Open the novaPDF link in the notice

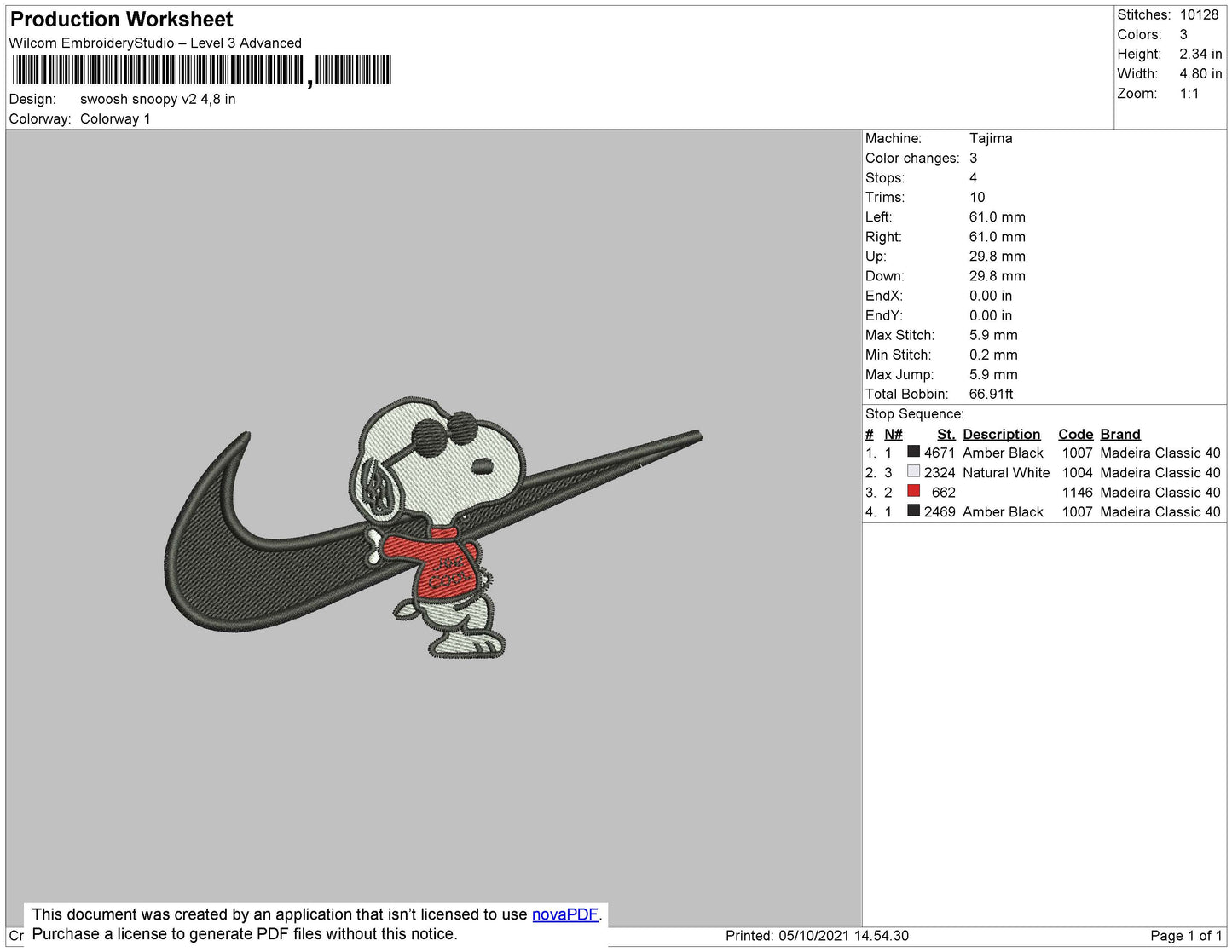click(x=564, y=914)
